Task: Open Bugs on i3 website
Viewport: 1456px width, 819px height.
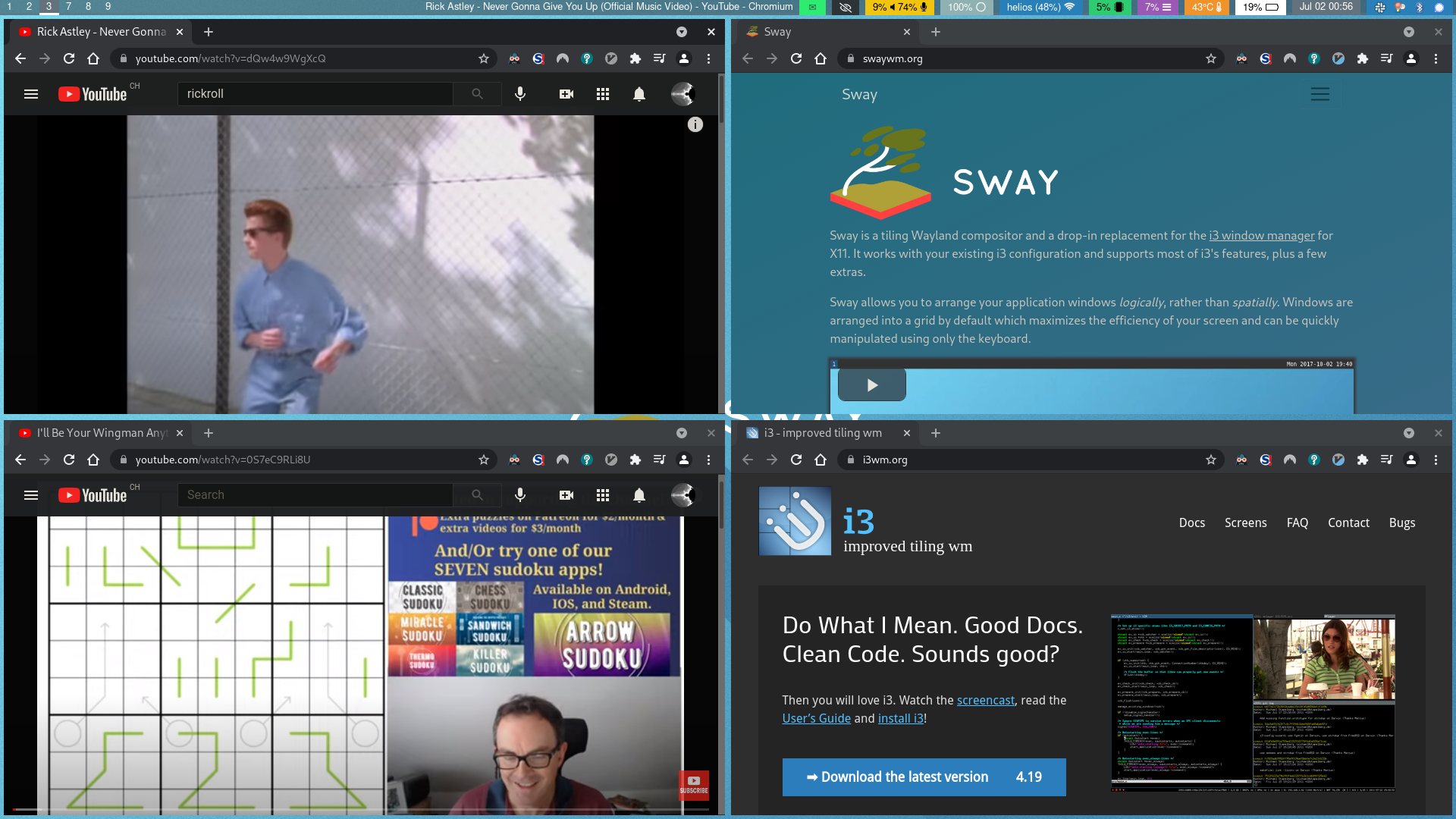Action: [1402, 522]
